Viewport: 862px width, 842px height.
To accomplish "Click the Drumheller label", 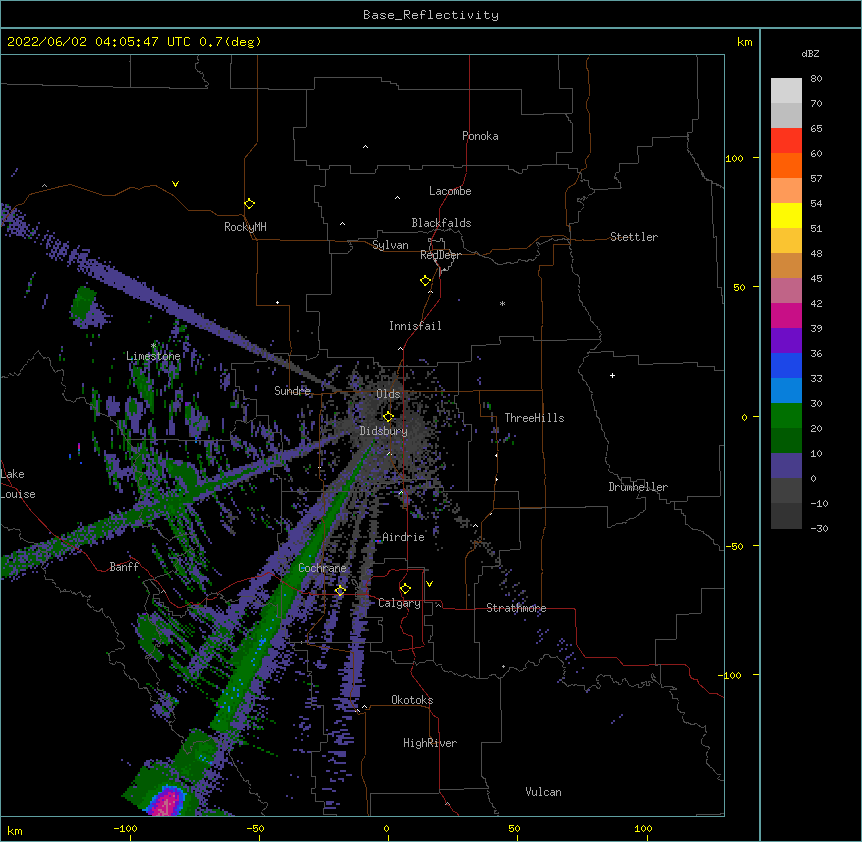I will point(638,487).
